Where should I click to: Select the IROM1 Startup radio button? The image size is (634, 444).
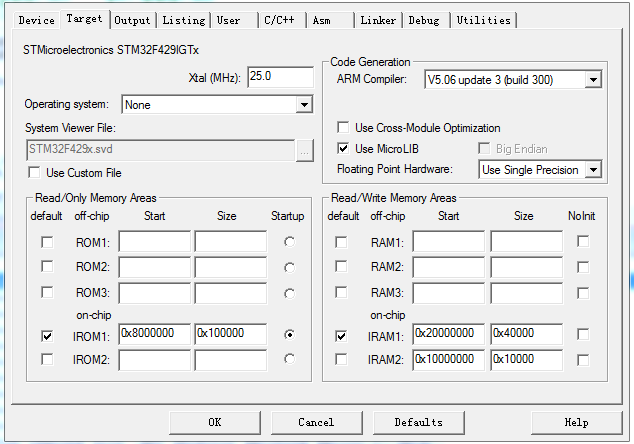tap(290, 335)
